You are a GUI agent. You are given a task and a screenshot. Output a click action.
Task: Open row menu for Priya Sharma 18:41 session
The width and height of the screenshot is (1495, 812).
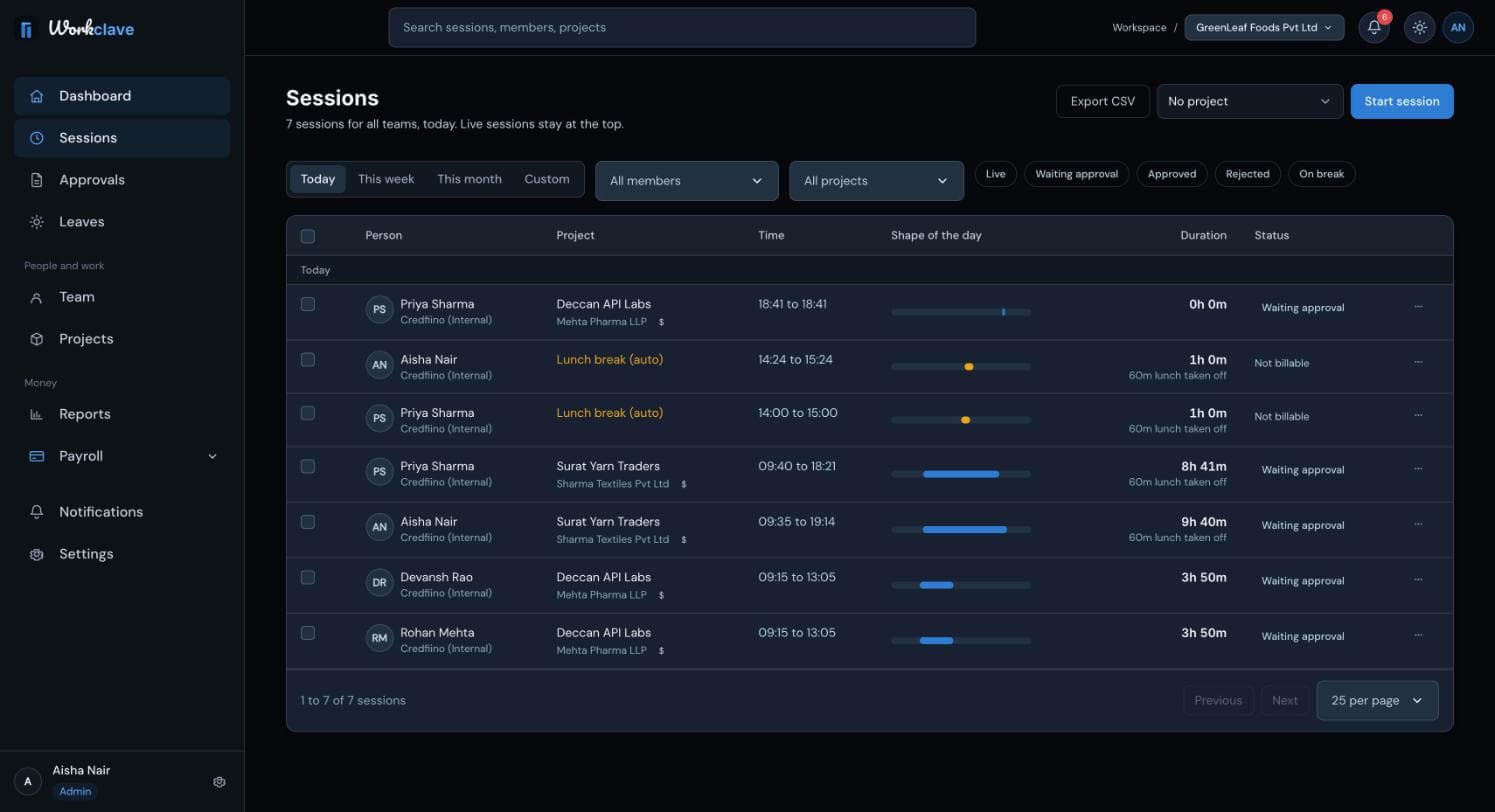1418,306
